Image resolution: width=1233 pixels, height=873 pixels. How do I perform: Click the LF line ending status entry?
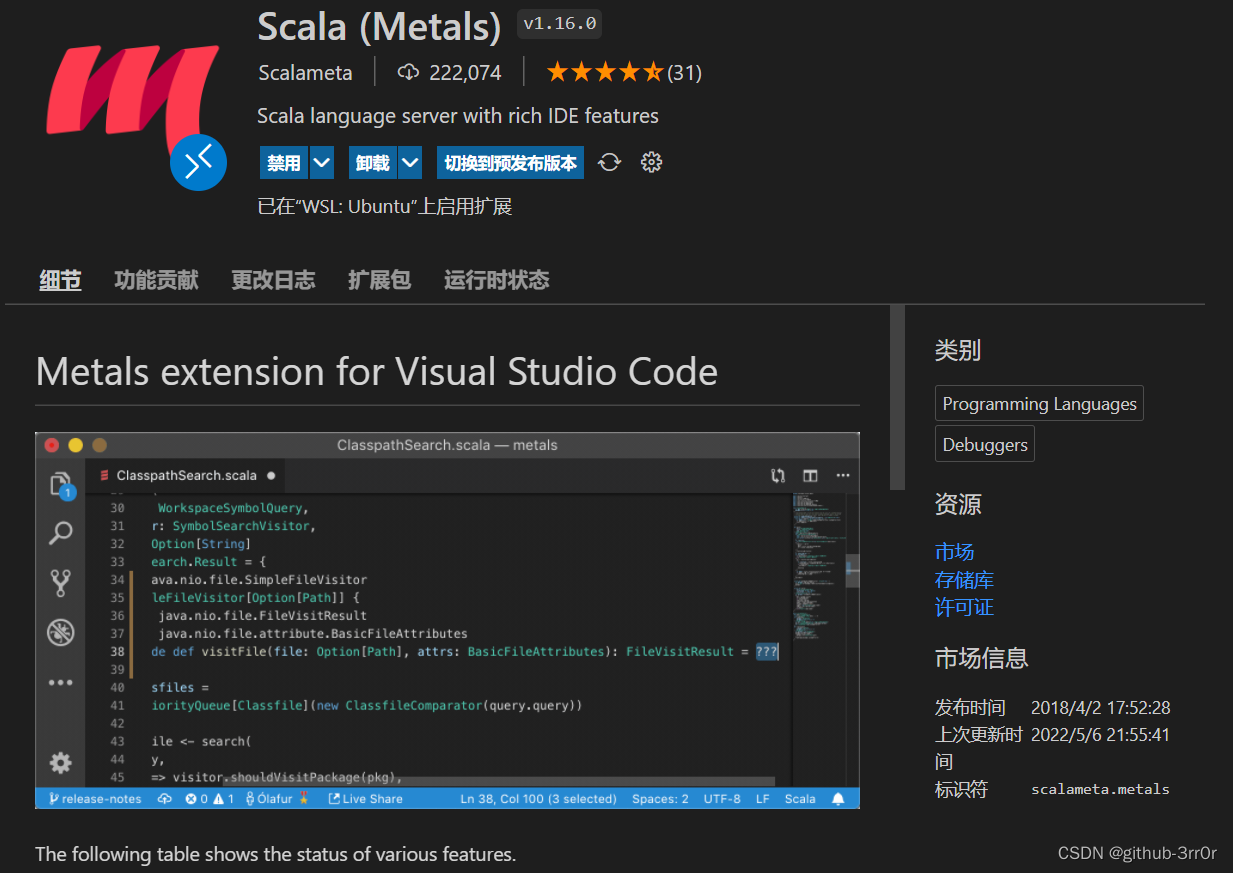(762, 799)
